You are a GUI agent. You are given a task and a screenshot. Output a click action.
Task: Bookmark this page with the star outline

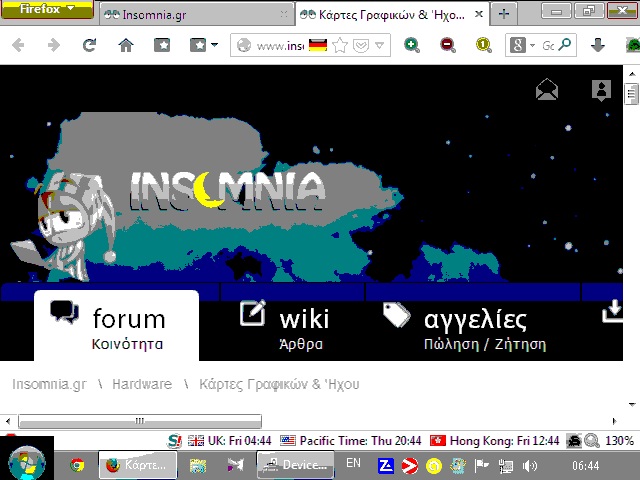pyautogui.click(x=340, y=45)
